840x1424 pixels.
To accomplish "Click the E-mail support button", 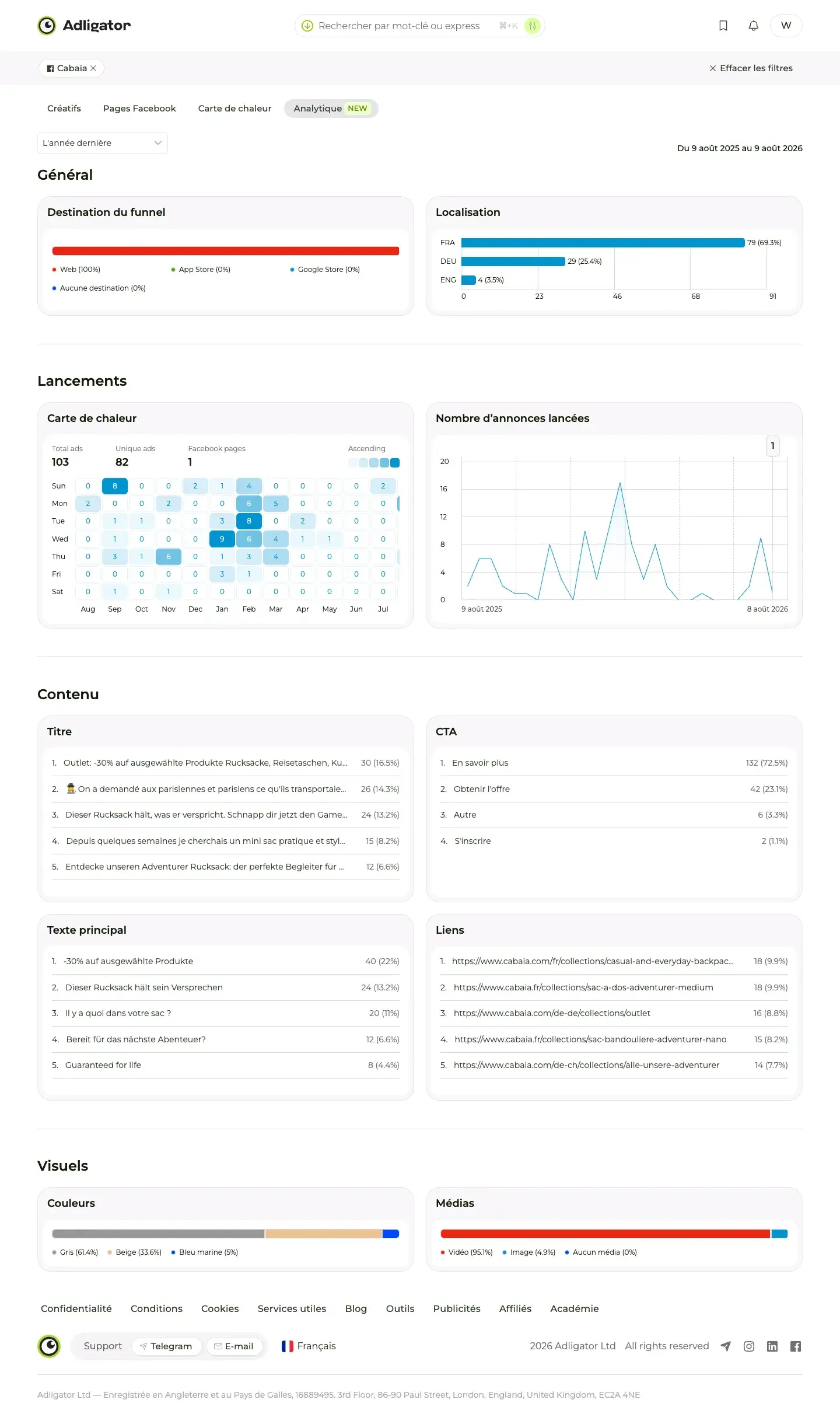I will tap(234, 1346).
